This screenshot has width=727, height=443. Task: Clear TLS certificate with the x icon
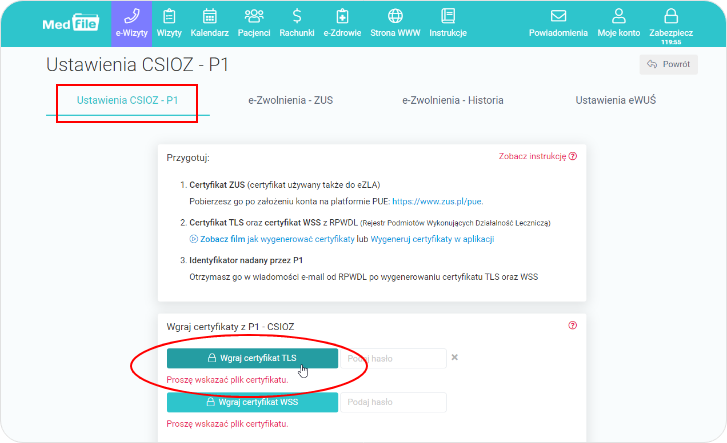click(455, 357)
